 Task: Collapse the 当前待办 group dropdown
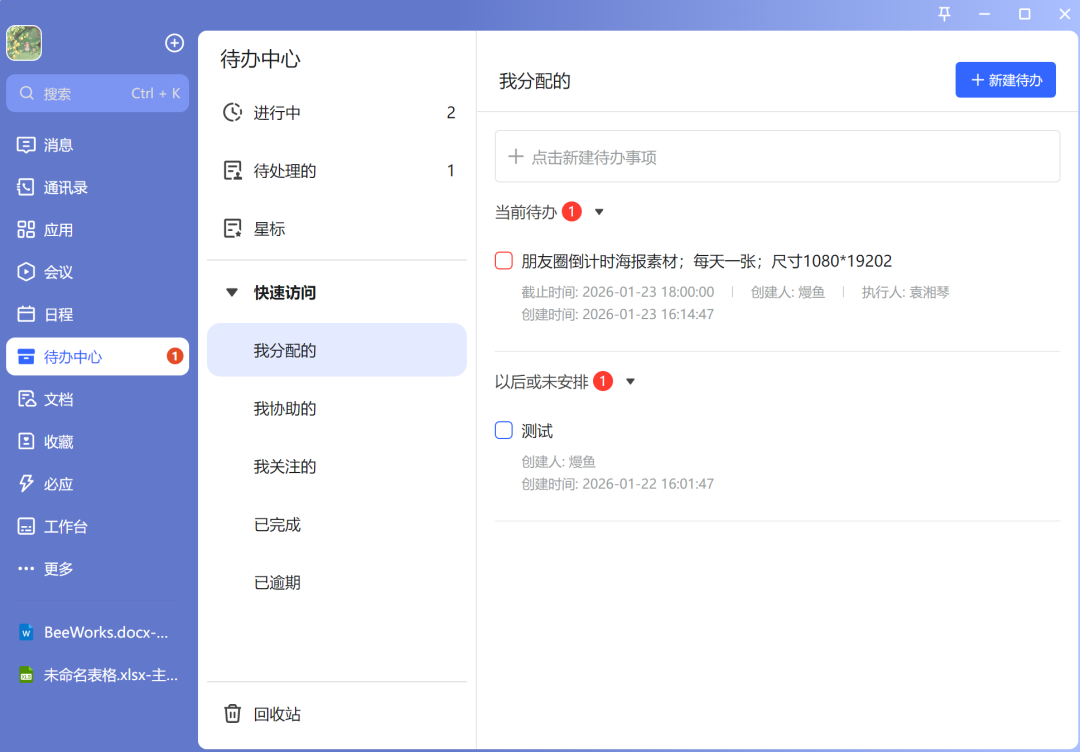pyautogui.click(x=598, y=211)
